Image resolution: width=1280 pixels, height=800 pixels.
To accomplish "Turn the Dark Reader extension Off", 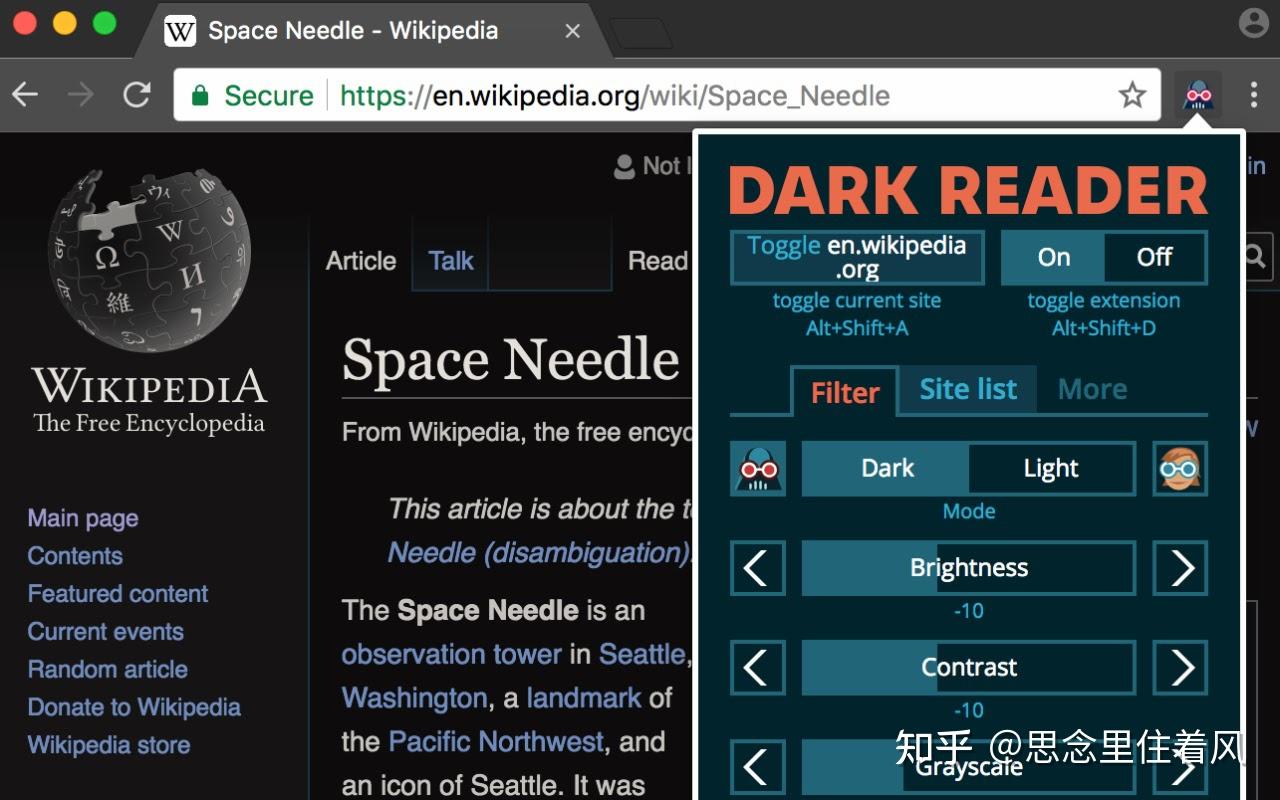I will (1155, 257).
